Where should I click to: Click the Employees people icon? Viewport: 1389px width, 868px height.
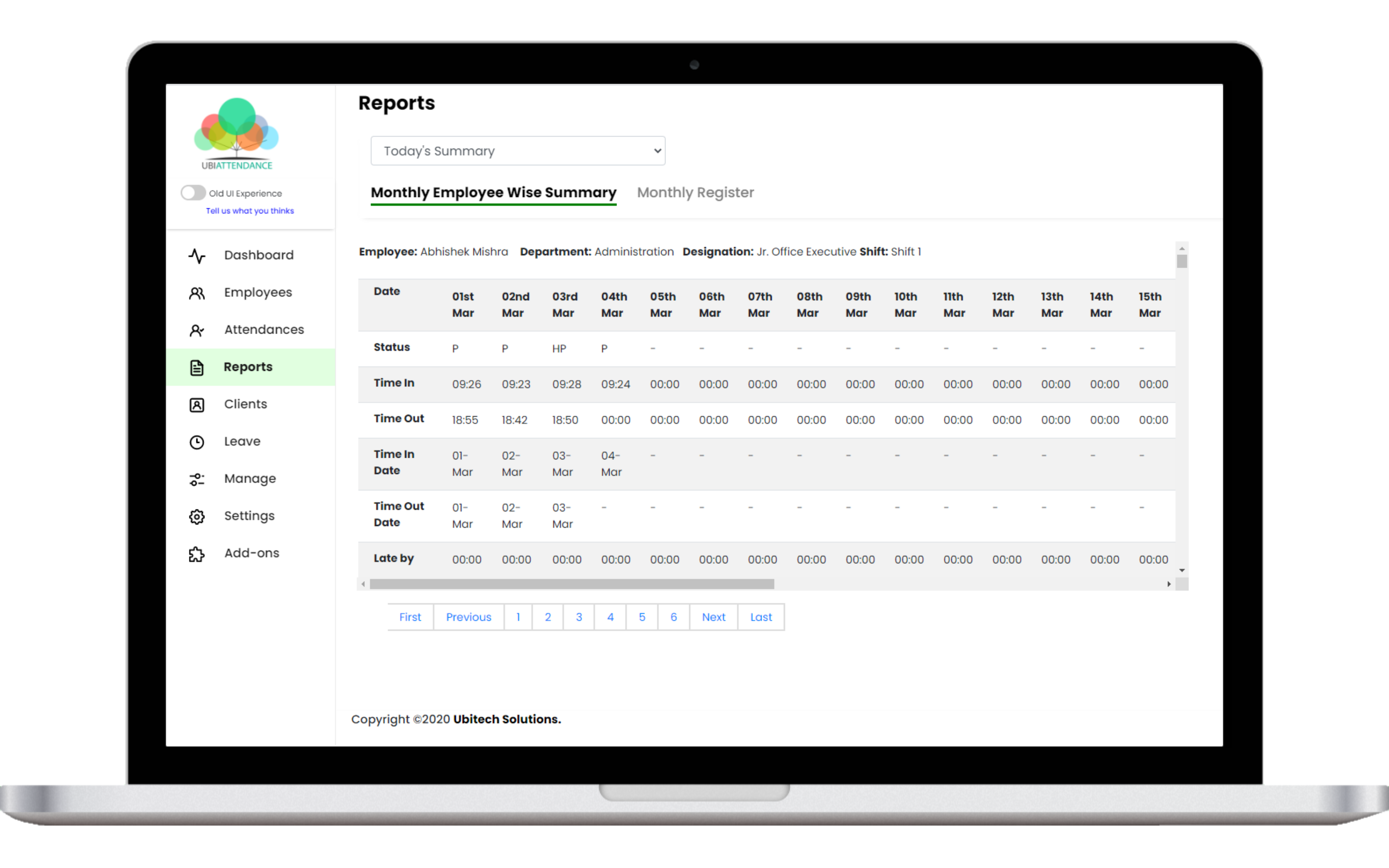197,294
